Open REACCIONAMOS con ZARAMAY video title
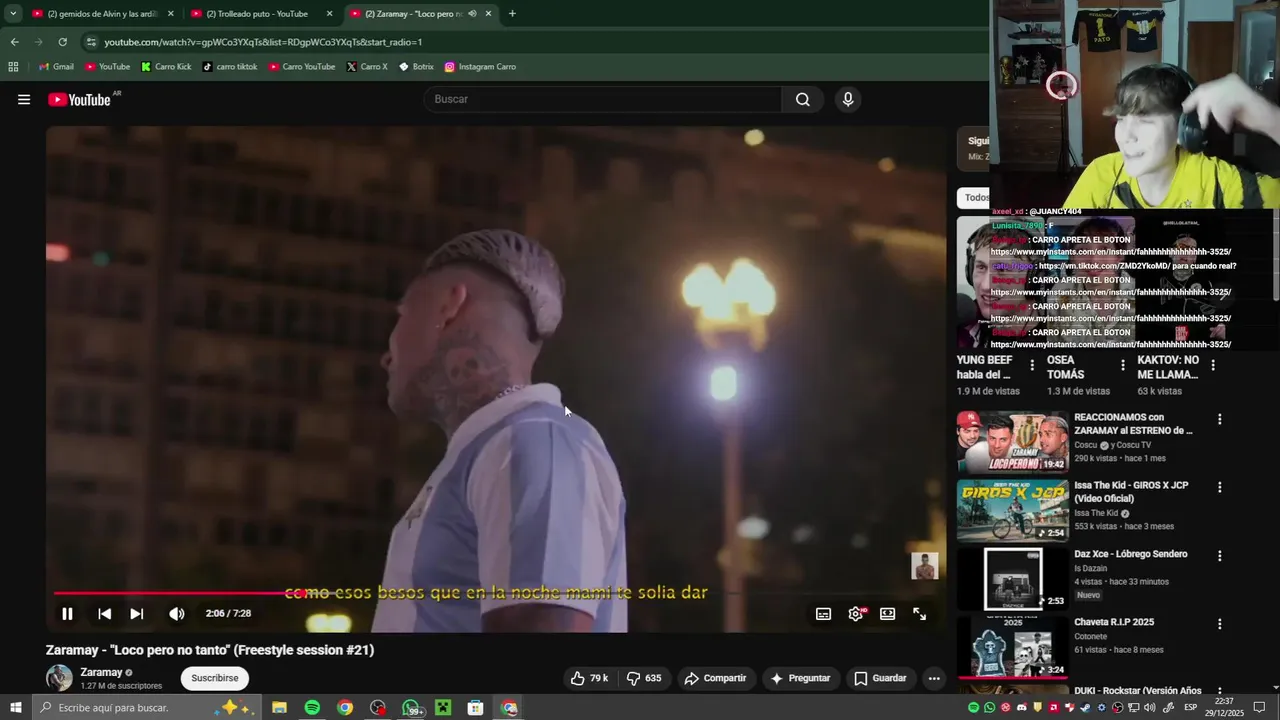 coord(1133,424)
